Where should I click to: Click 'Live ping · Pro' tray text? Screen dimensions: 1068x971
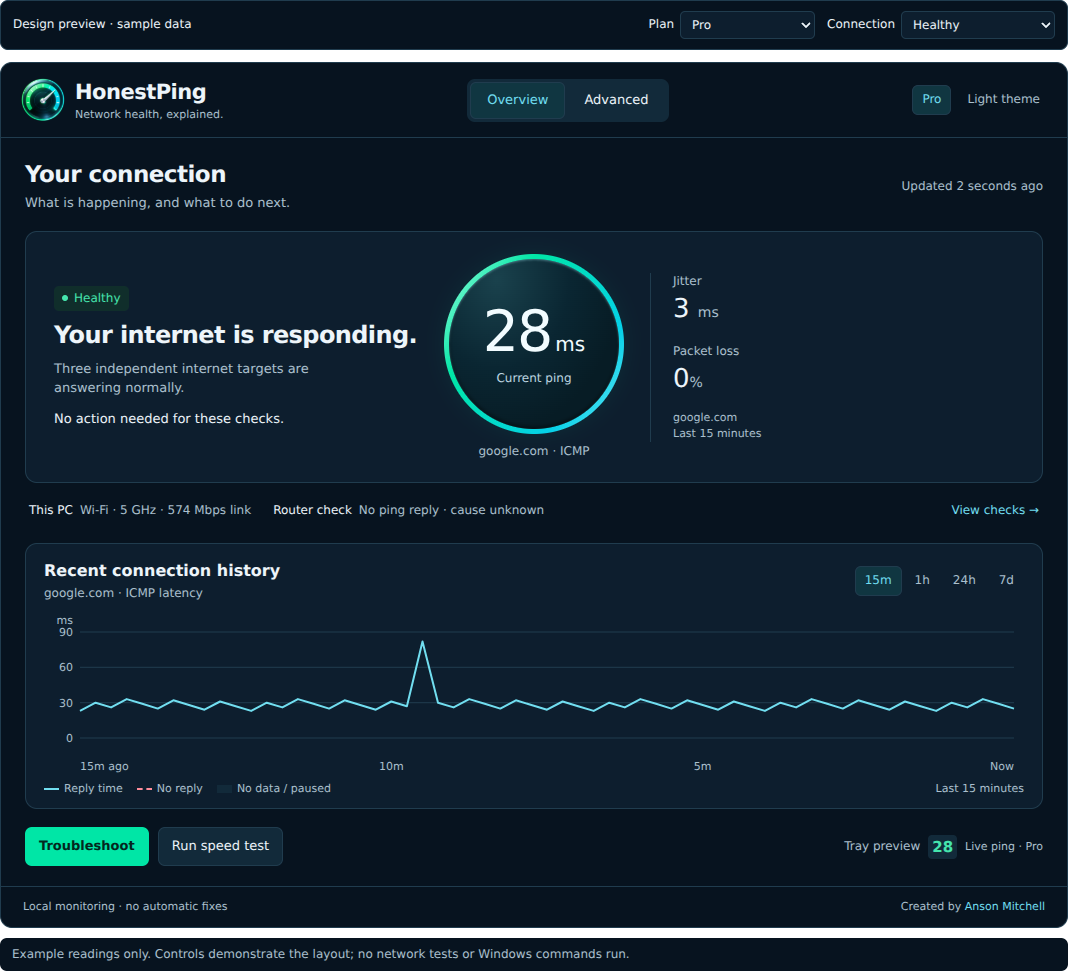pos(1003,846)
